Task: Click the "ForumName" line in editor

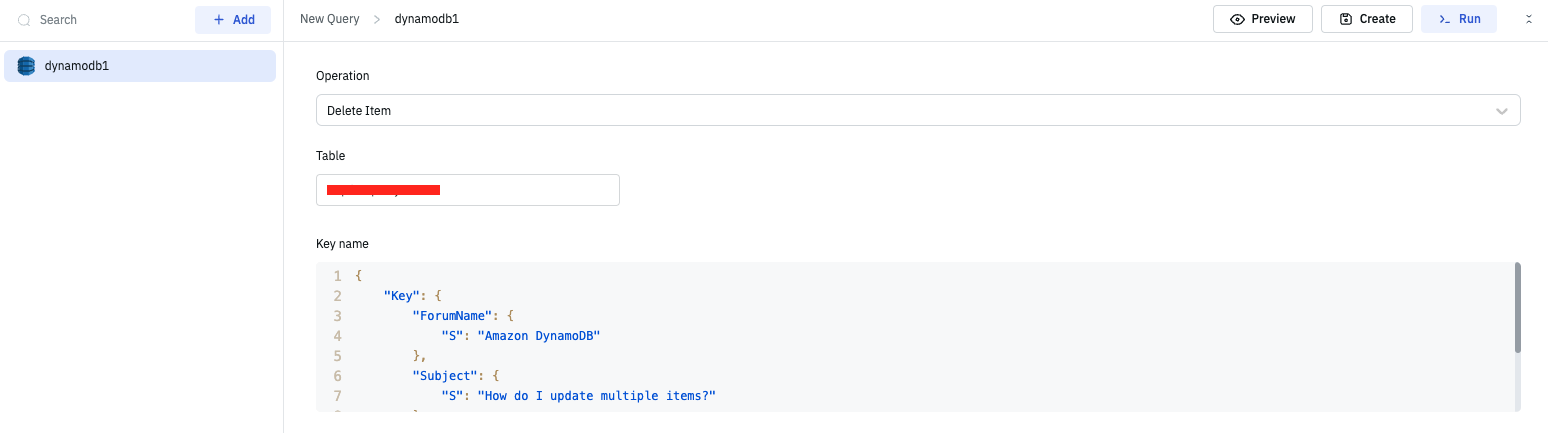Action: [x=448, y=315]
